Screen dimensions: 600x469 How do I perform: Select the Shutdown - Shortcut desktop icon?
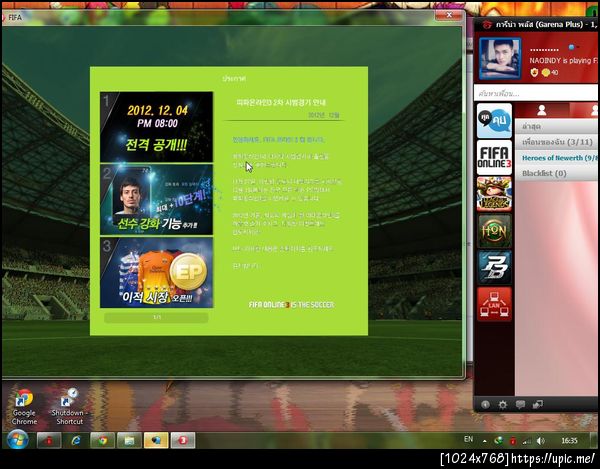click(x=69, y=407)
